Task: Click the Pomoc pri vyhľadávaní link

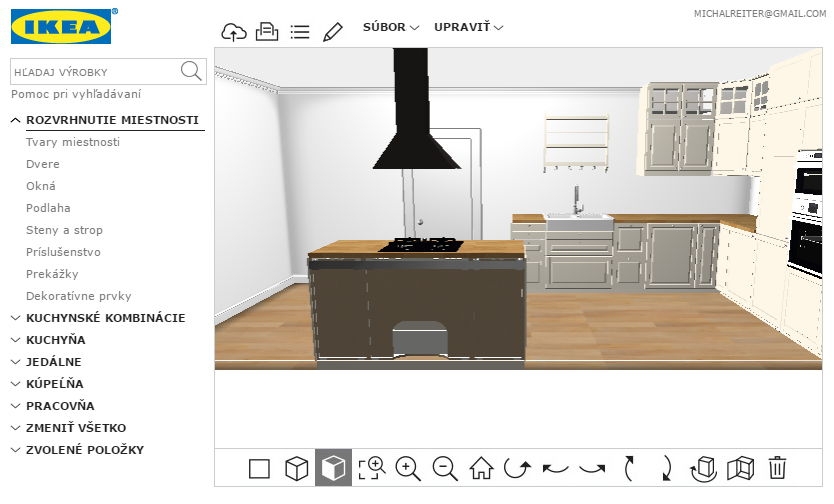Action: pos(76,94)
